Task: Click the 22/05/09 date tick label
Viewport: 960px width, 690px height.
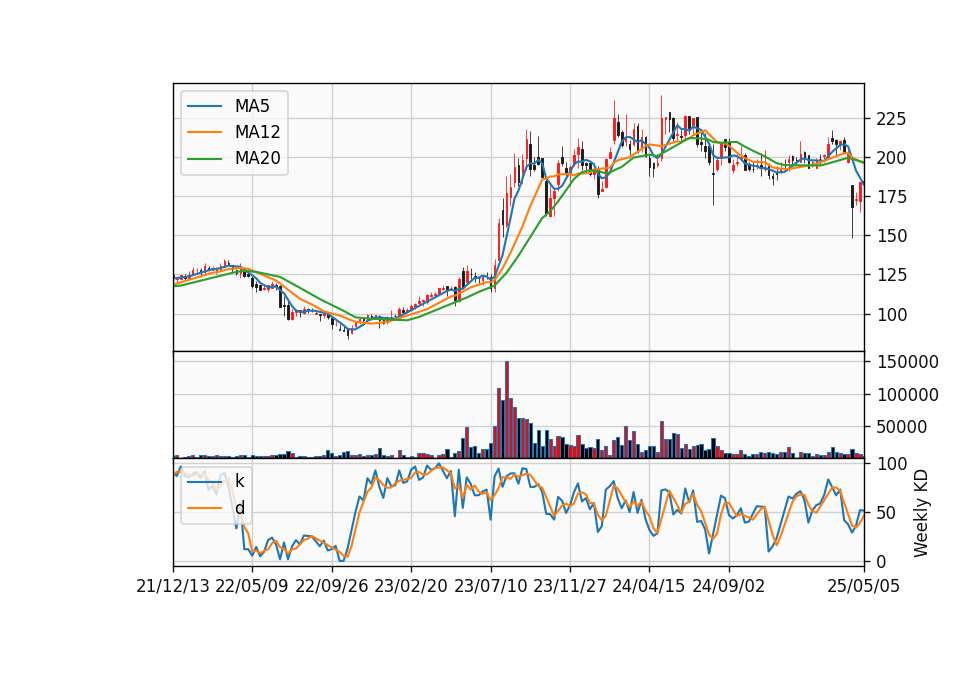Action: click(x=252, y=586)
